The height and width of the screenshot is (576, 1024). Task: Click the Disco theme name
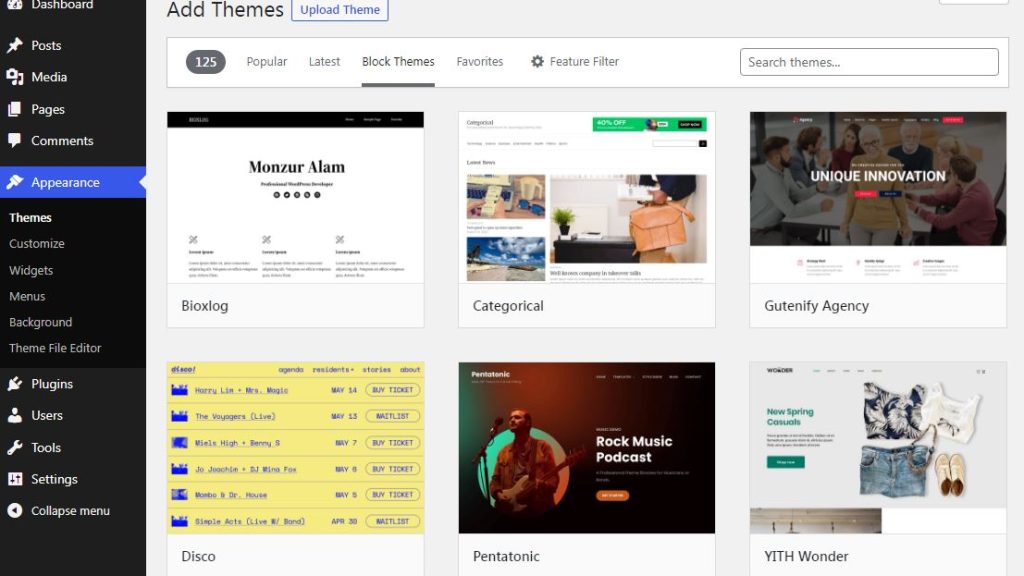click(x=199, y=556)
